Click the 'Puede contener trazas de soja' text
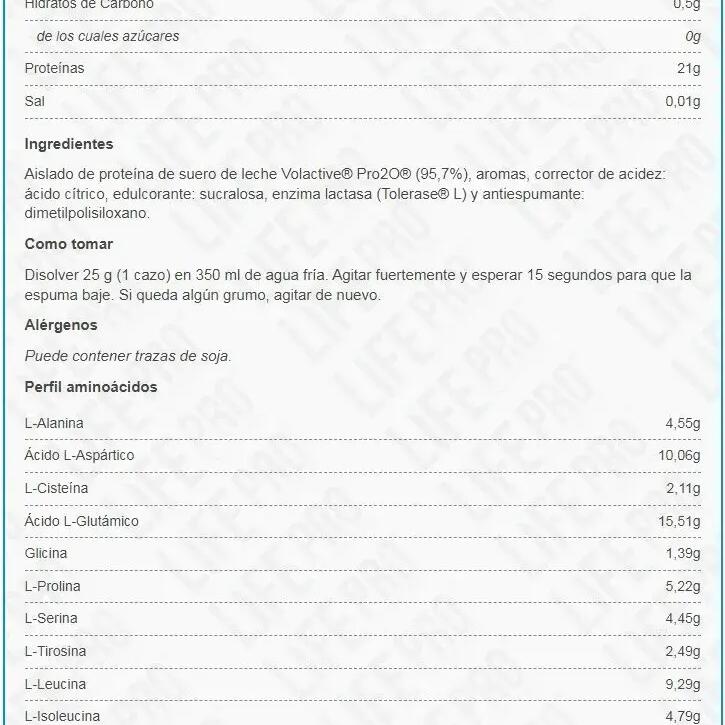 (128, 355)
